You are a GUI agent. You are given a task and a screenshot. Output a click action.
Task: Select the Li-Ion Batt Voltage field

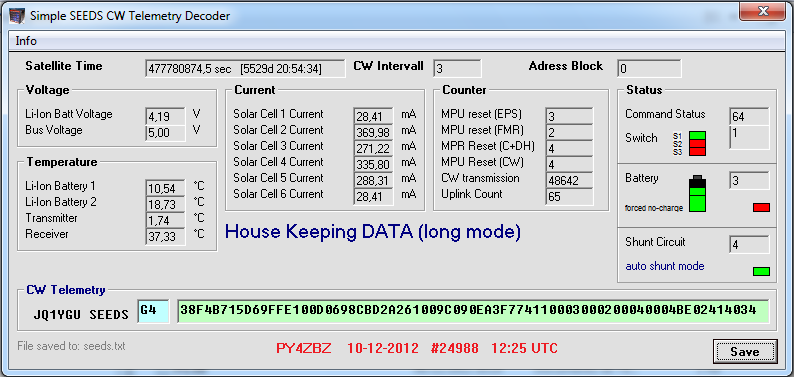[165, 116]
